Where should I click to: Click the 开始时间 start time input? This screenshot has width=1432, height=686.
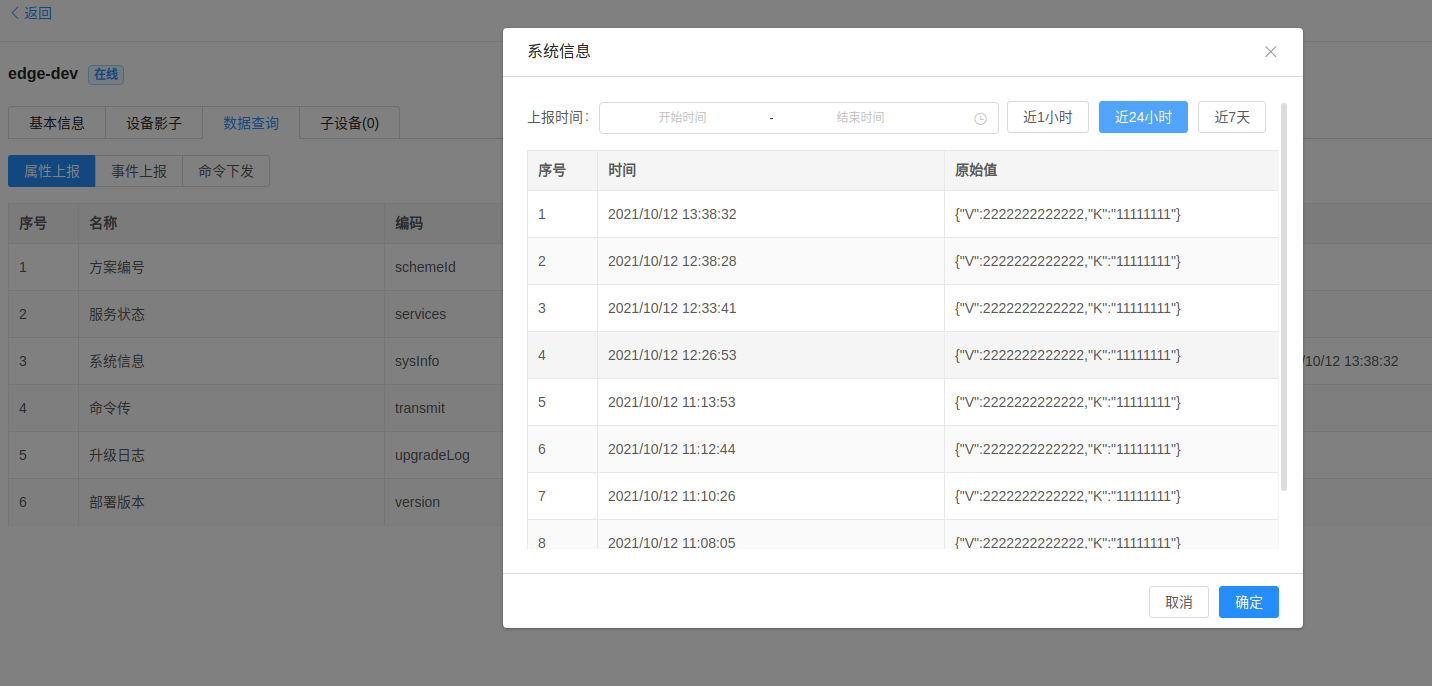coord(682,118)
